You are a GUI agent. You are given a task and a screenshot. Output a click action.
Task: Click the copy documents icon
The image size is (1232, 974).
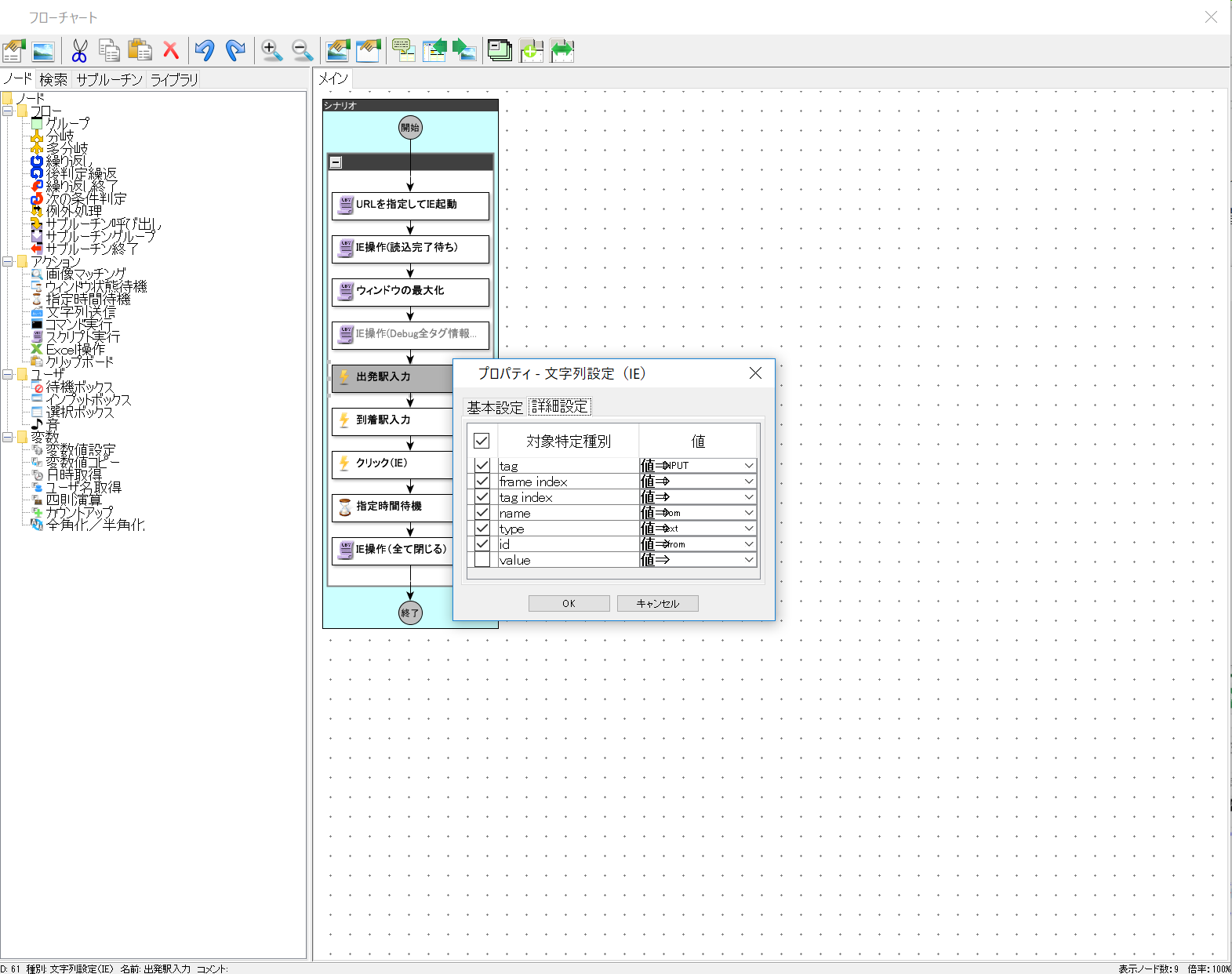pos(110,51)
